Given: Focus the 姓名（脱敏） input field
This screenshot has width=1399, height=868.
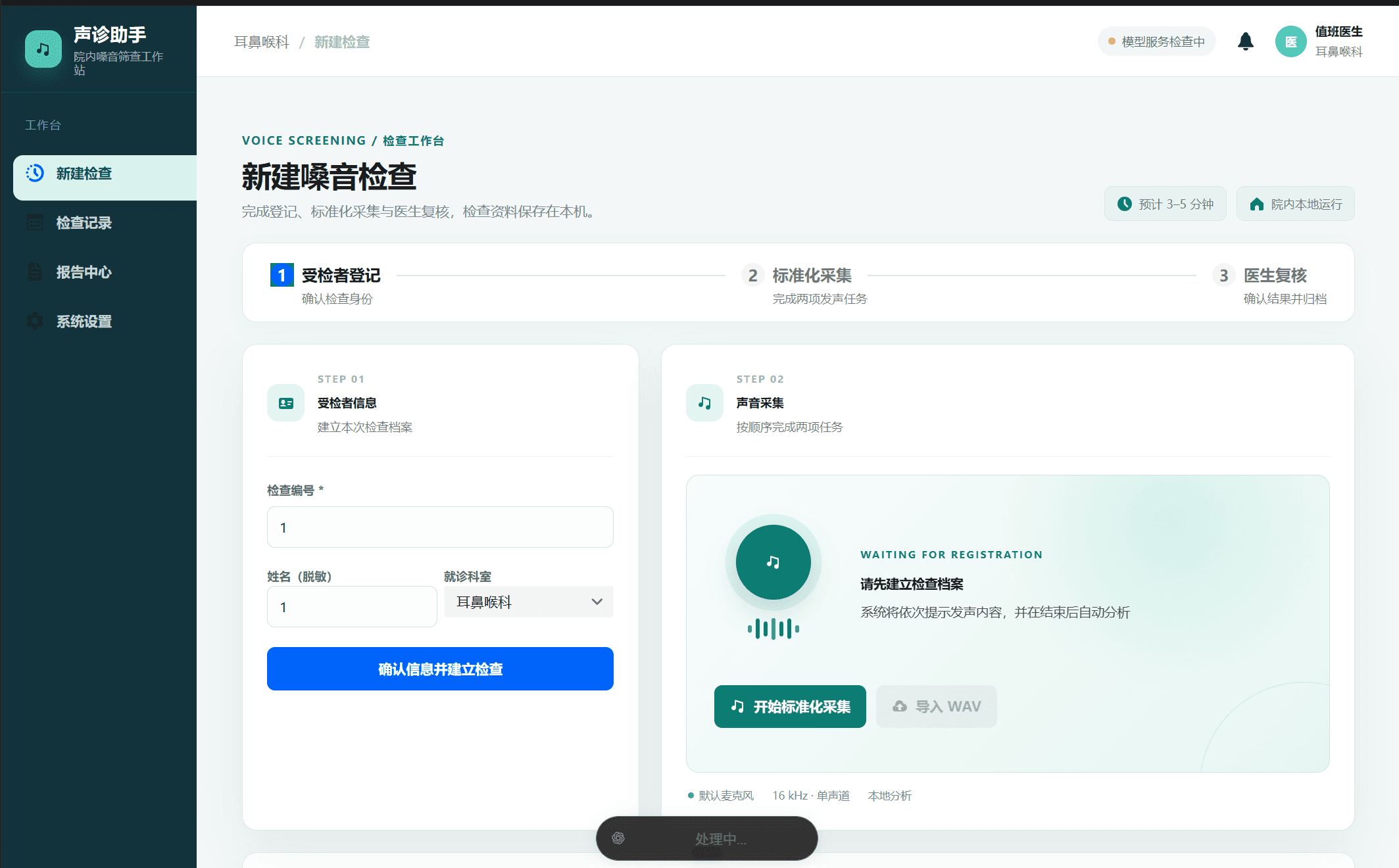Looking at the screenshot, I should pos(352,606).
